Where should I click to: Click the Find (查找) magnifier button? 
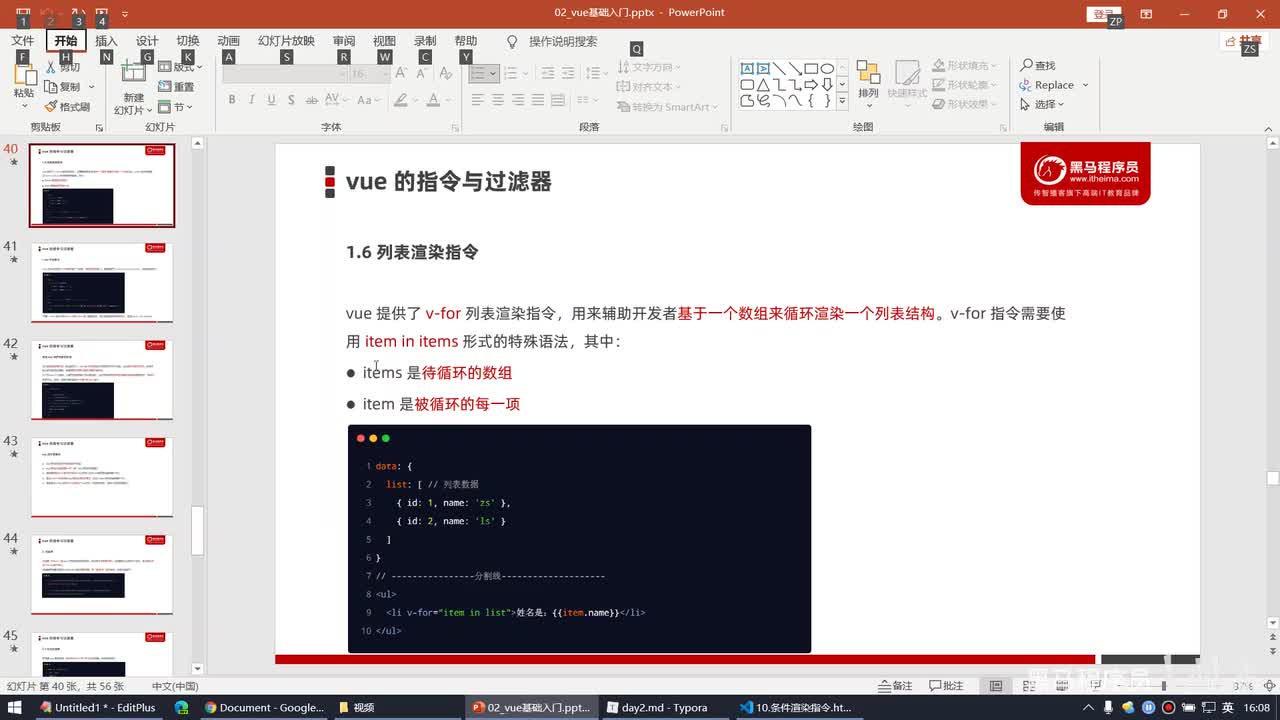pyautogui.click(x=1038, y=65)
